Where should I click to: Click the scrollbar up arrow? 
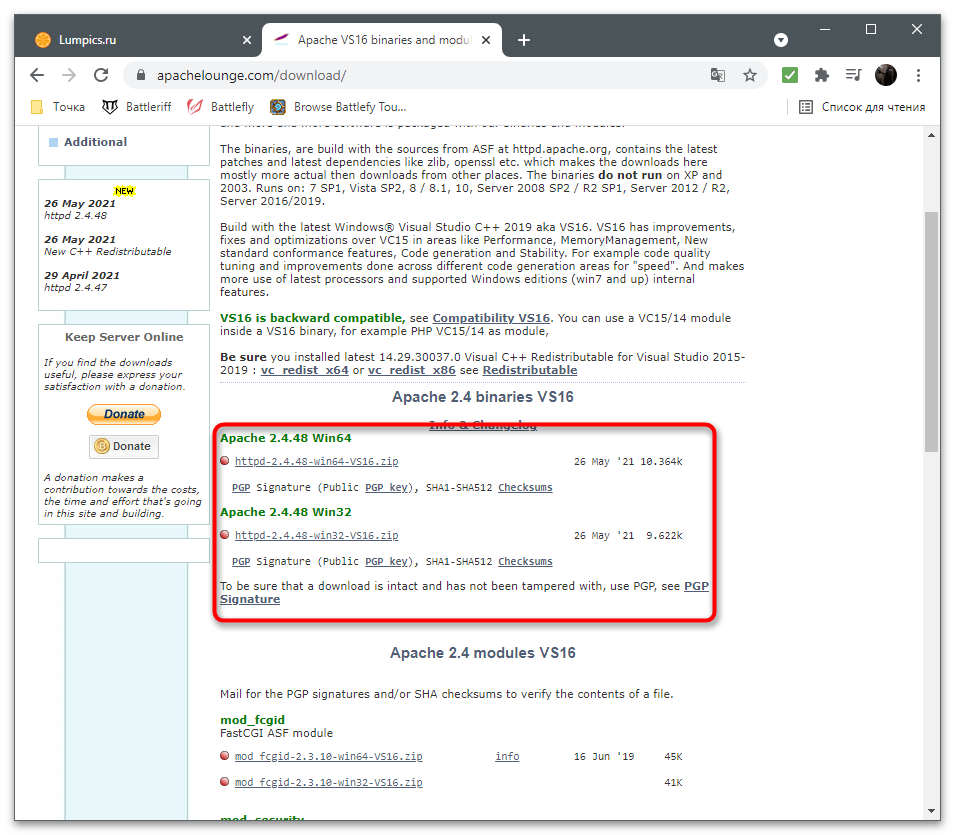(x=931, y=135)
